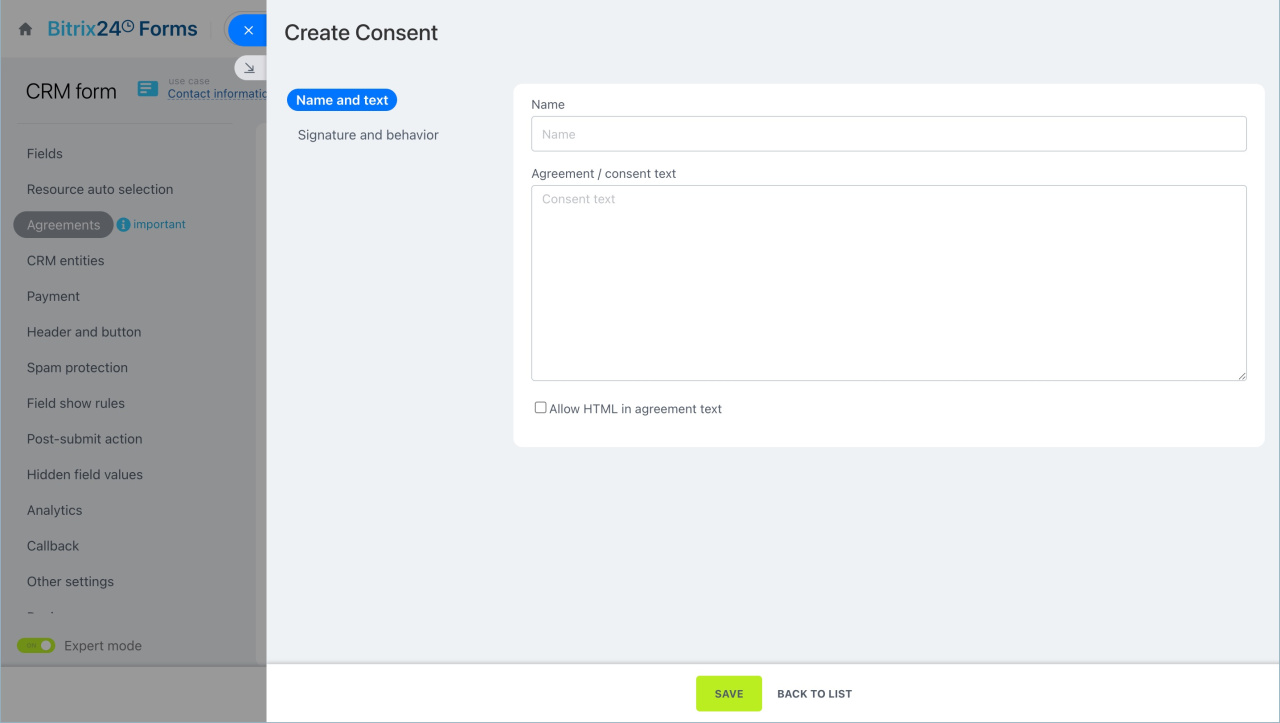
Task: Open Spam protection settings section
Action: click(x=77, y=368)
